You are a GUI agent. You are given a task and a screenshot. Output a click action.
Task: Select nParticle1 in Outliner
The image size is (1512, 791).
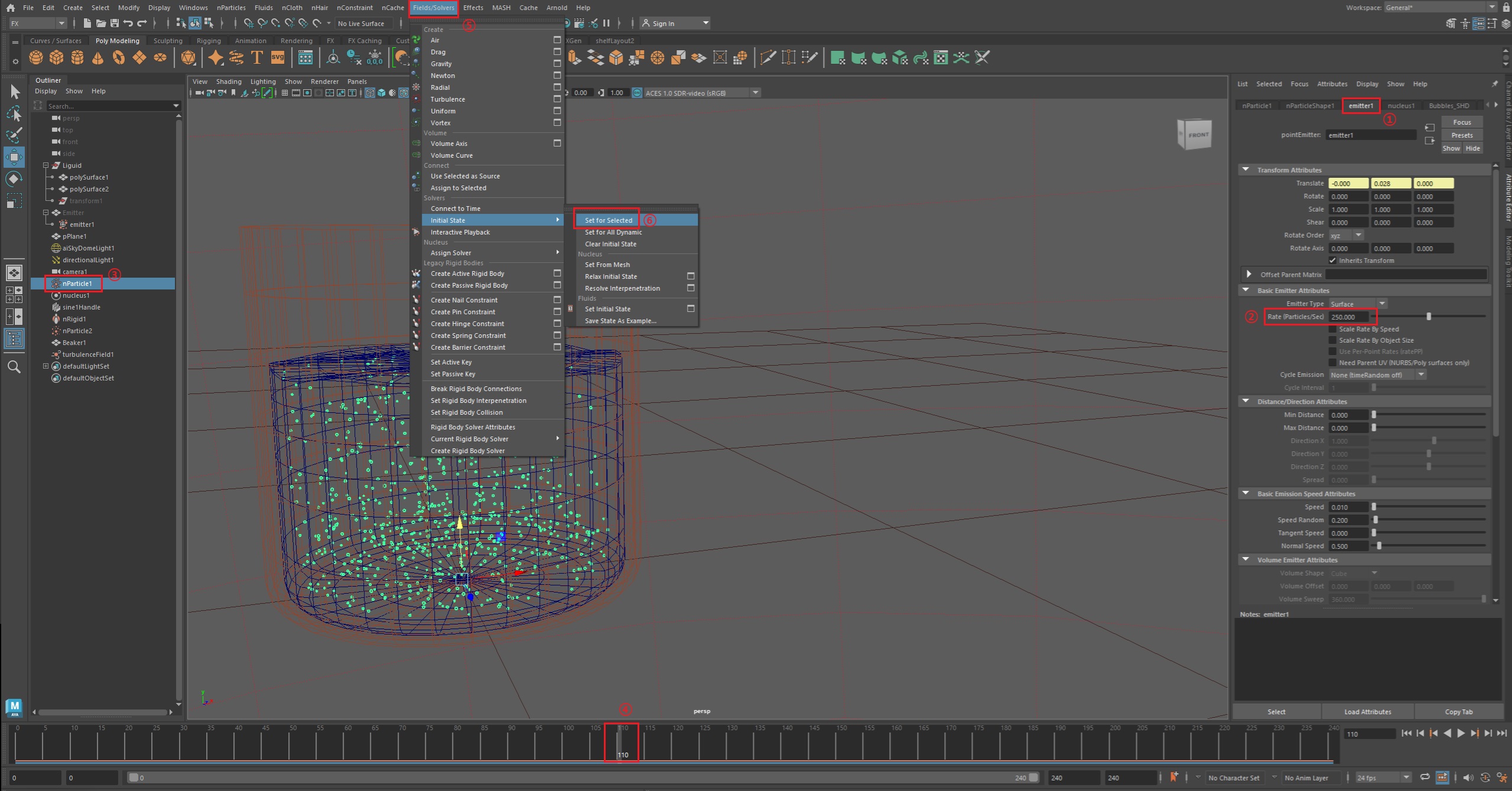pos(77,284)
